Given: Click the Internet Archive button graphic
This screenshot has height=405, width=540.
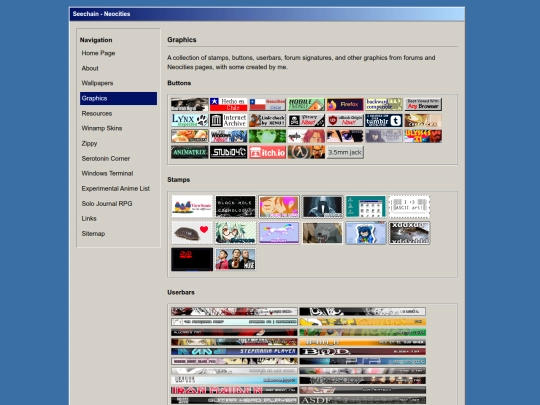Looking at the screenshot, I should tap(229, 120).
